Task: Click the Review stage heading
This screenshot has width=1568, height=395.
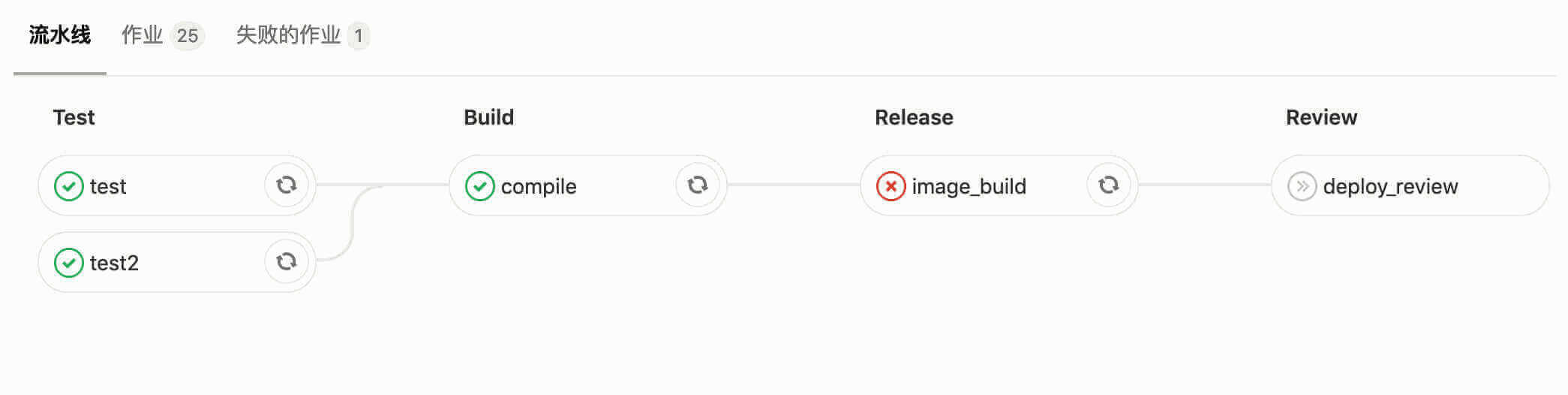Action: 1321,117
